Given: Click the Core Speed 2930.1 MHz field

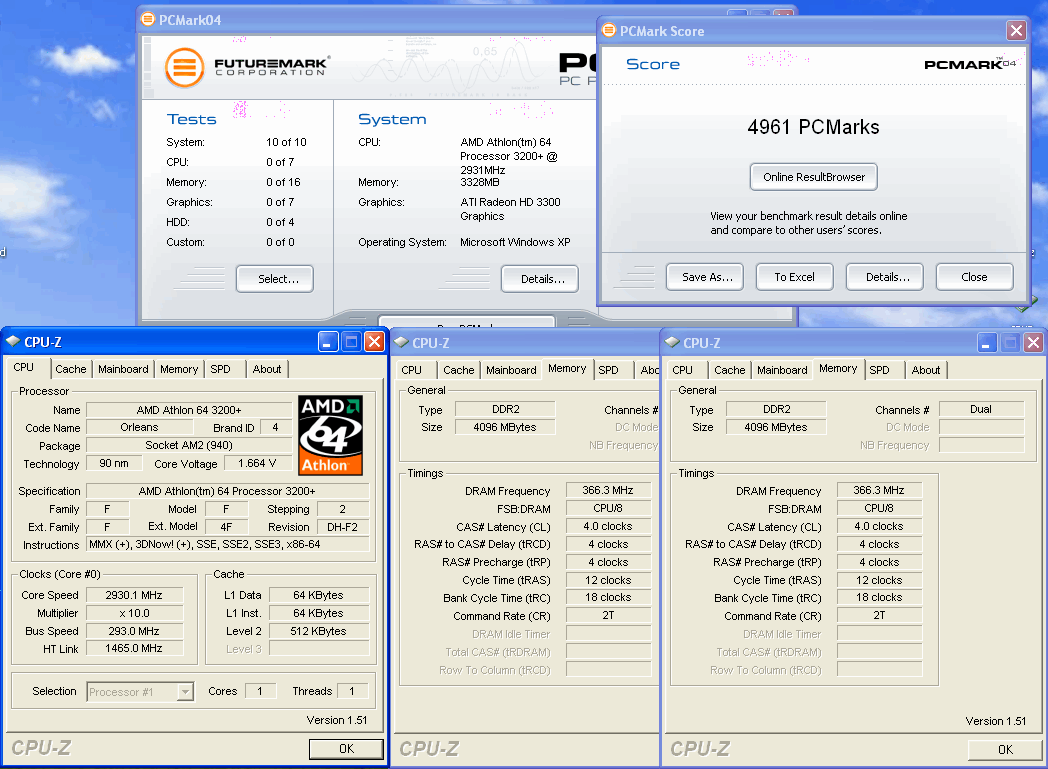Looking at the screenshot, I should click(134, 595).
